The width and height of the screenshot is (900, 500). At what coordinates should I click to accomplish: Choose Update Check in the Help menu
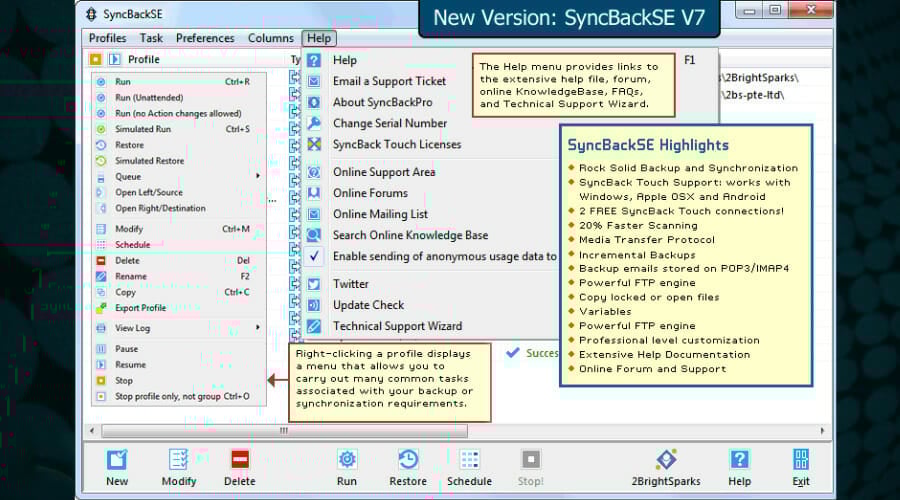click(368, 305)
